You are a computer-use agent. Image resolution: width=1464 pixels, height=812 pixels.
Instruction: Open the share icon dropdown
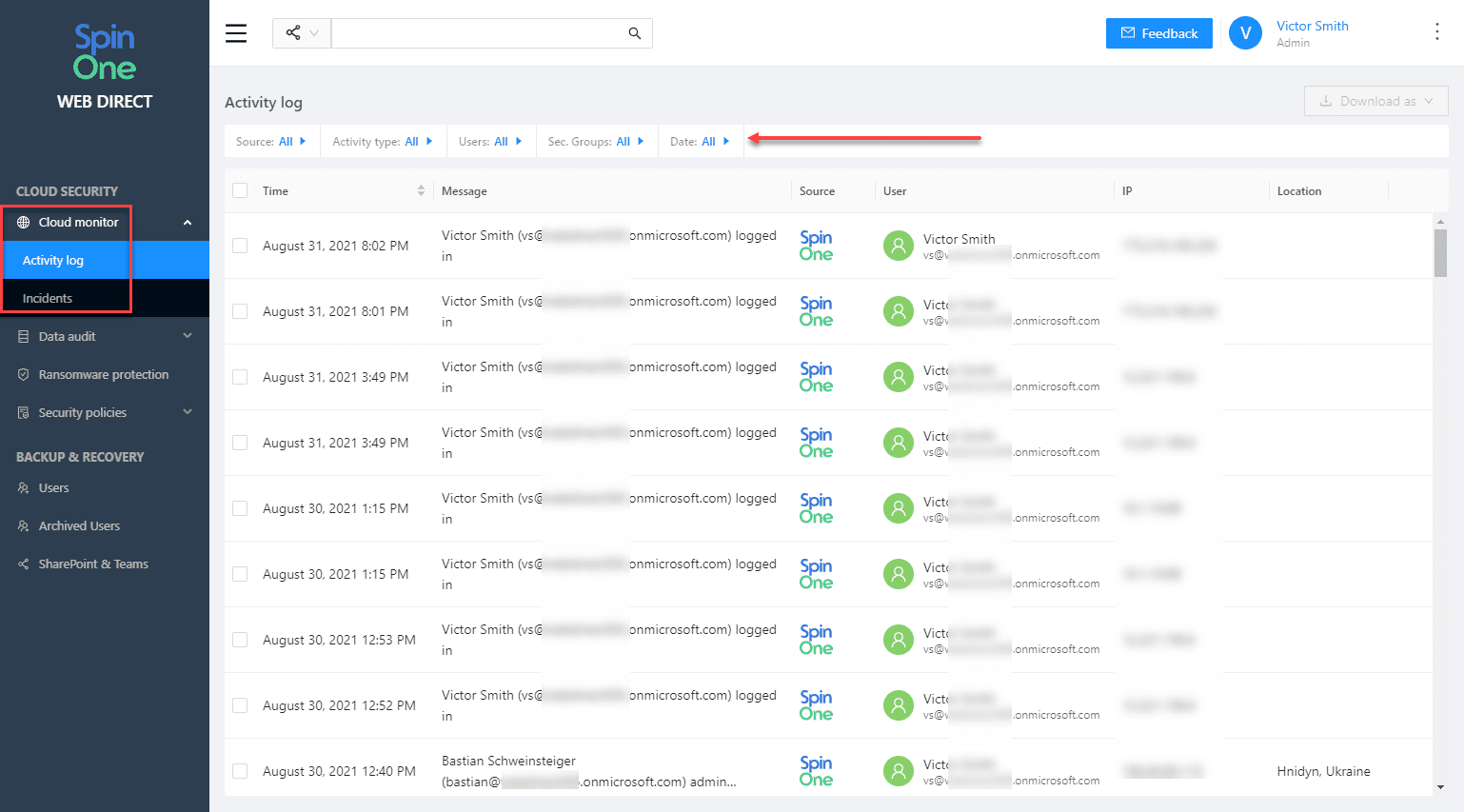point(301,33)
